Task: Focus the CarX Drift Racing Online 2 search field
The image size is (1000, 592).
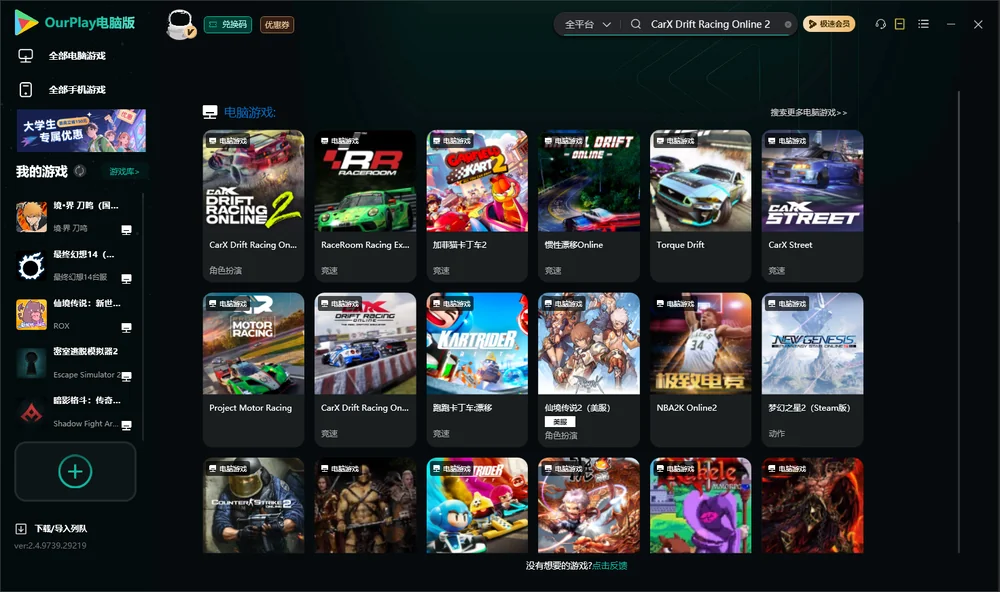Action: pos(710,24)
